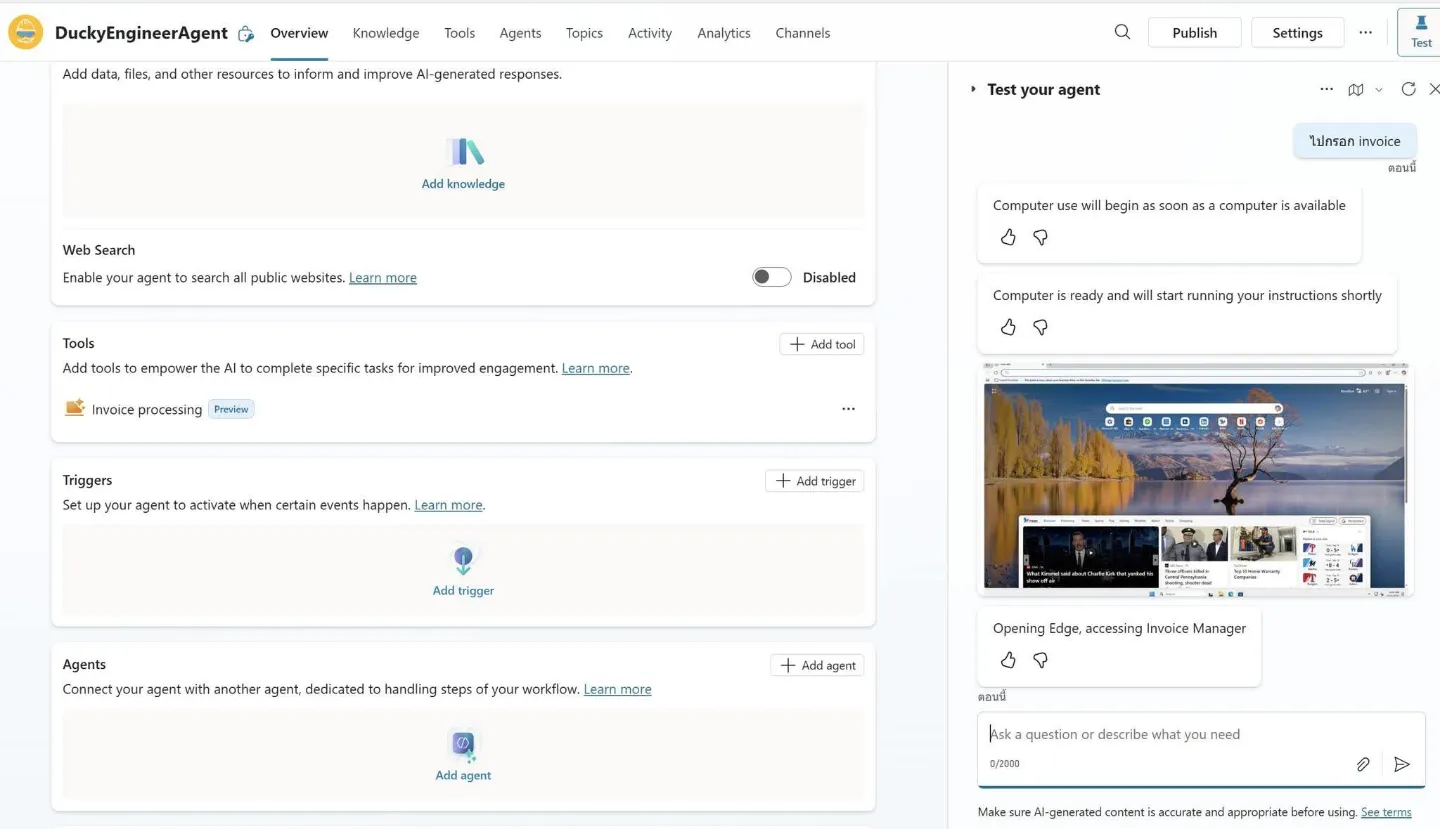
Task: Click the Add tool button
Action: pos(822,344)
